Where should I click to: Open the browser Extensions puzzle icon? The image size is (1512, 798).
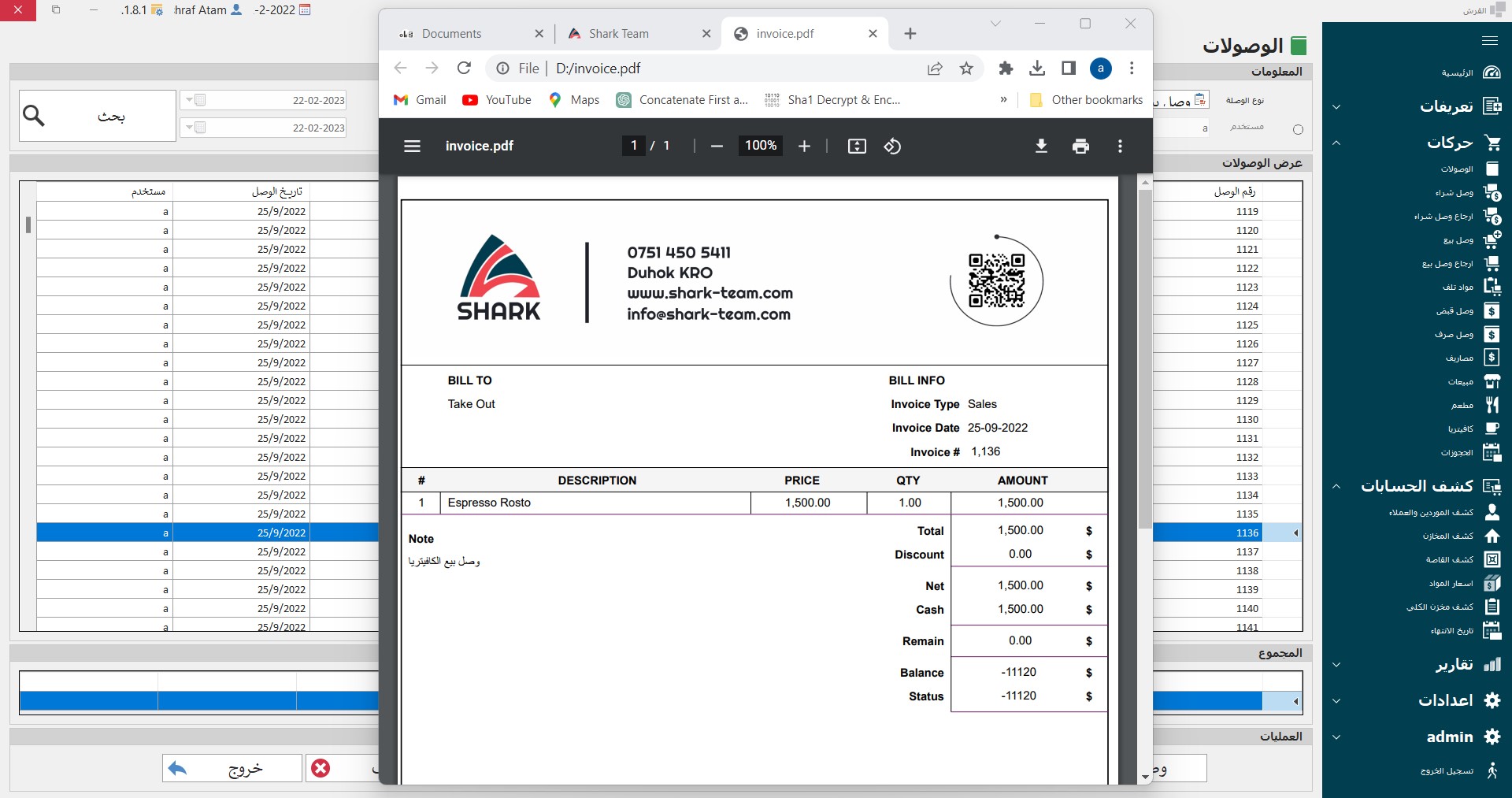tap(1006, 69)
